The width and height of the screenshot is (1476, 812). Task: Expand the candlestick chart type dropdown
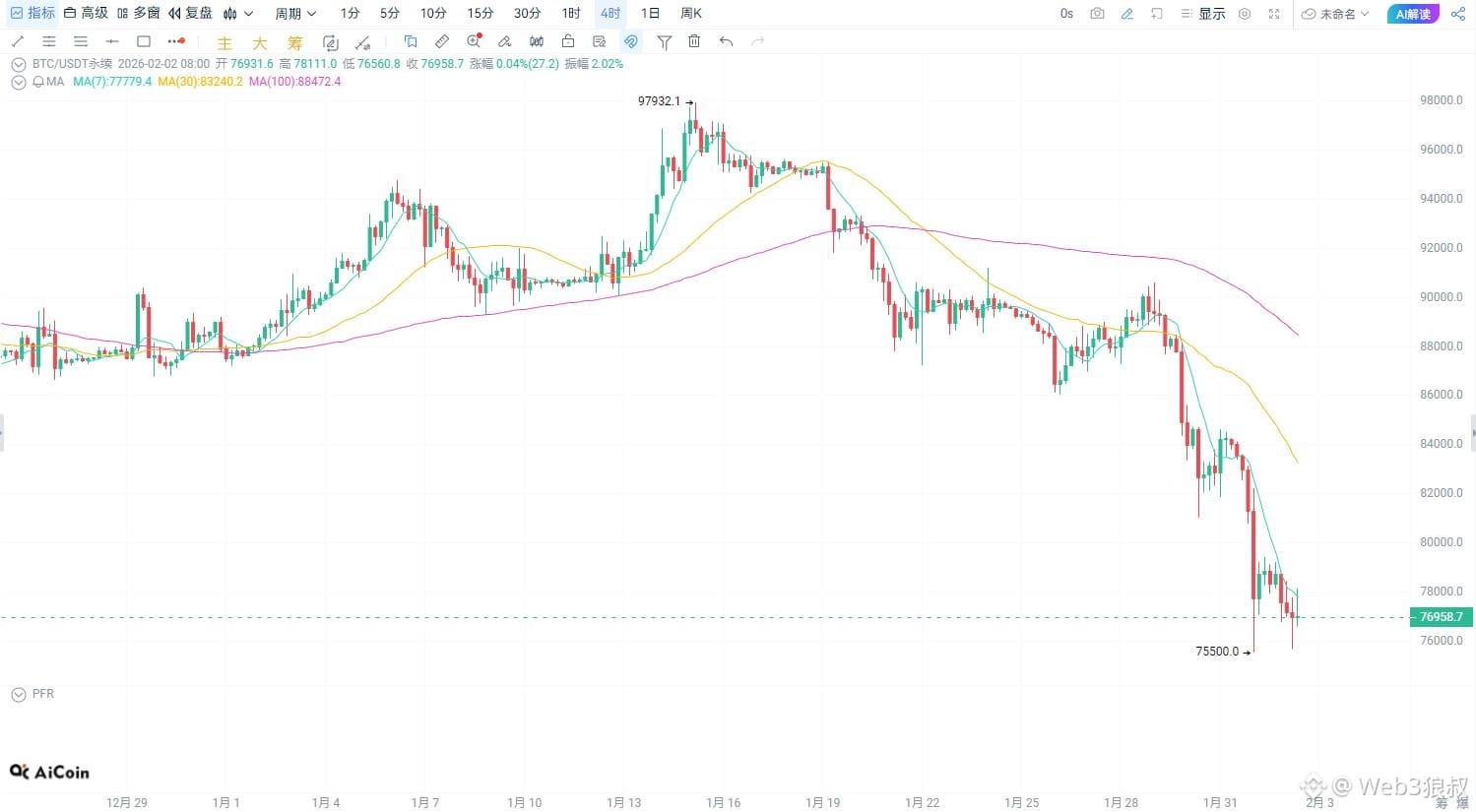pos(237,14)
